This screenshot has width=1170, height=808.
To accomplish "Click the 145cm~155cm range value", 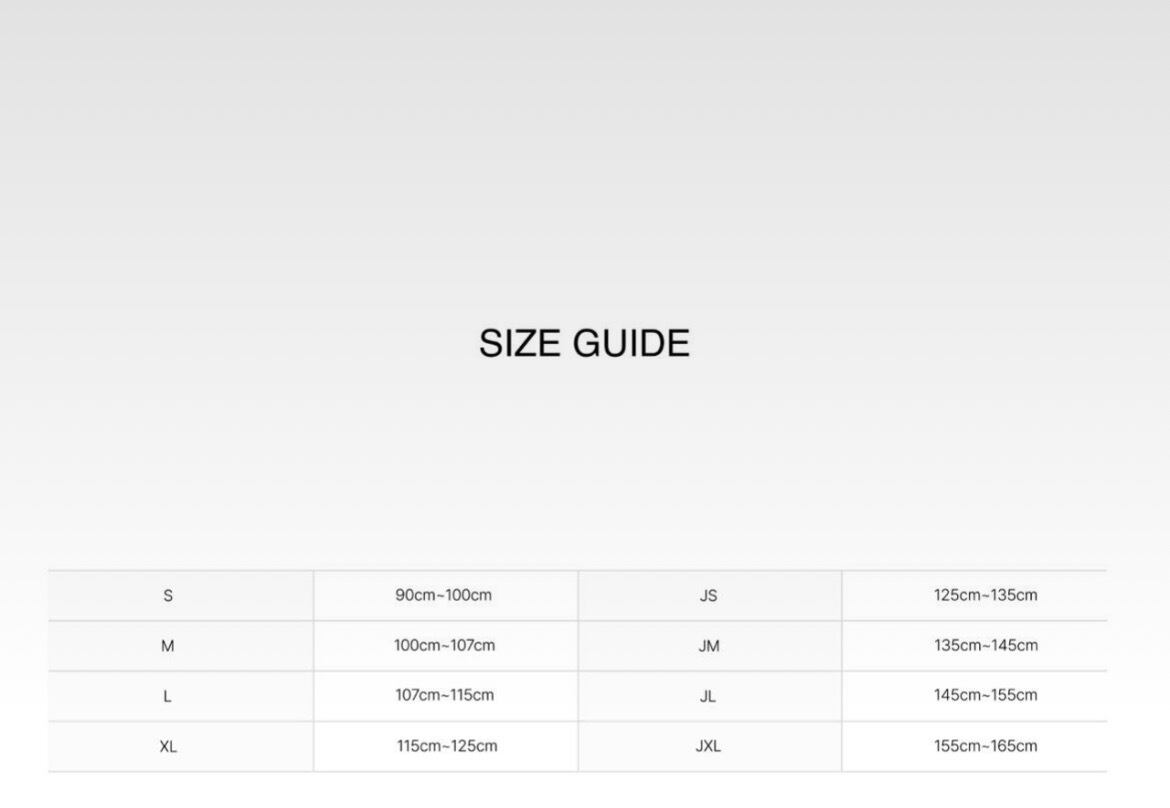I will [986, 696].
